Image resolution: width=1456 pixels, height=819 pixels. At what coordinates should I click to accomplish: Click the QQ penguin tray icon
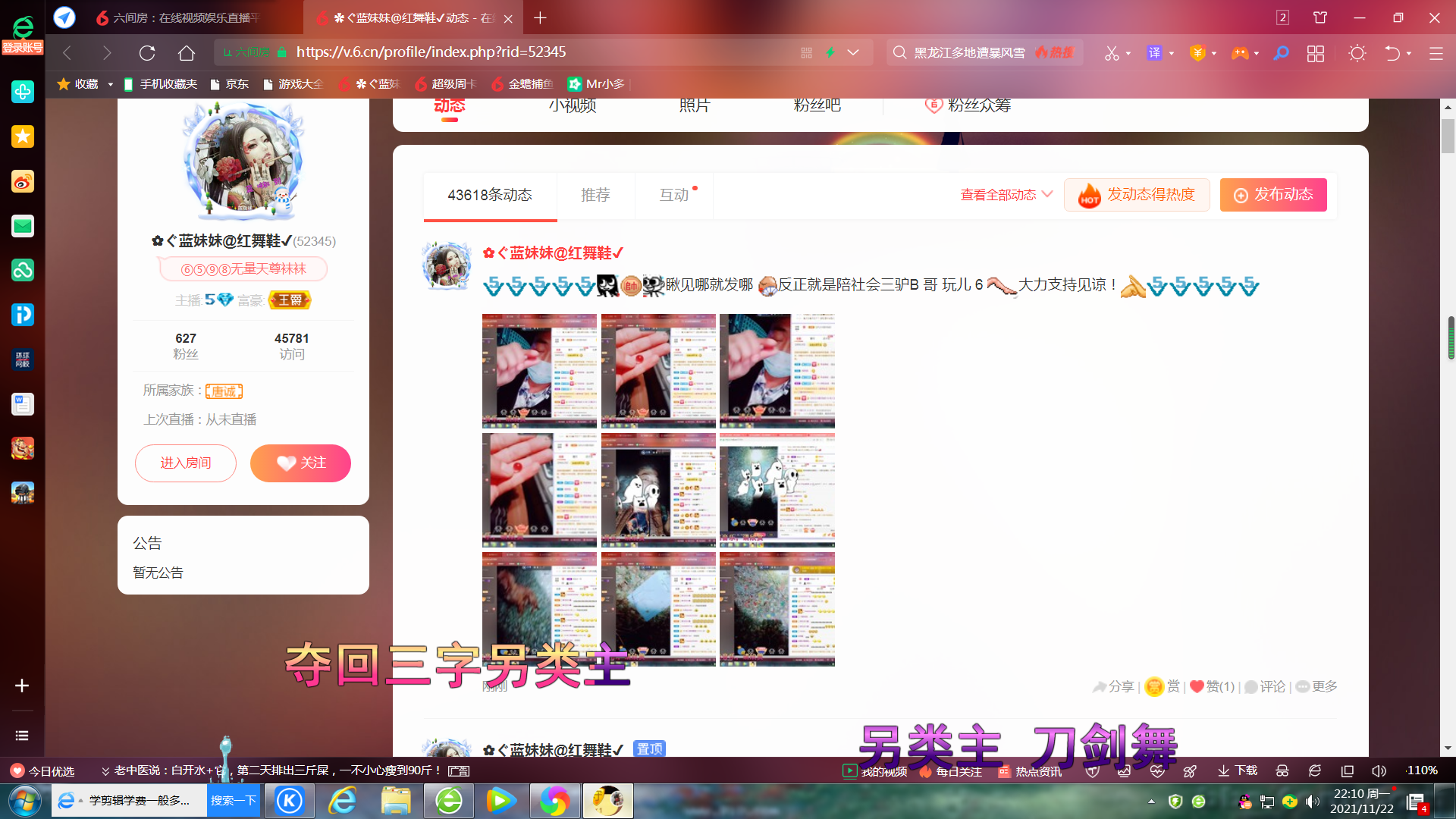pyautogui.click(x=1244, y=801)
